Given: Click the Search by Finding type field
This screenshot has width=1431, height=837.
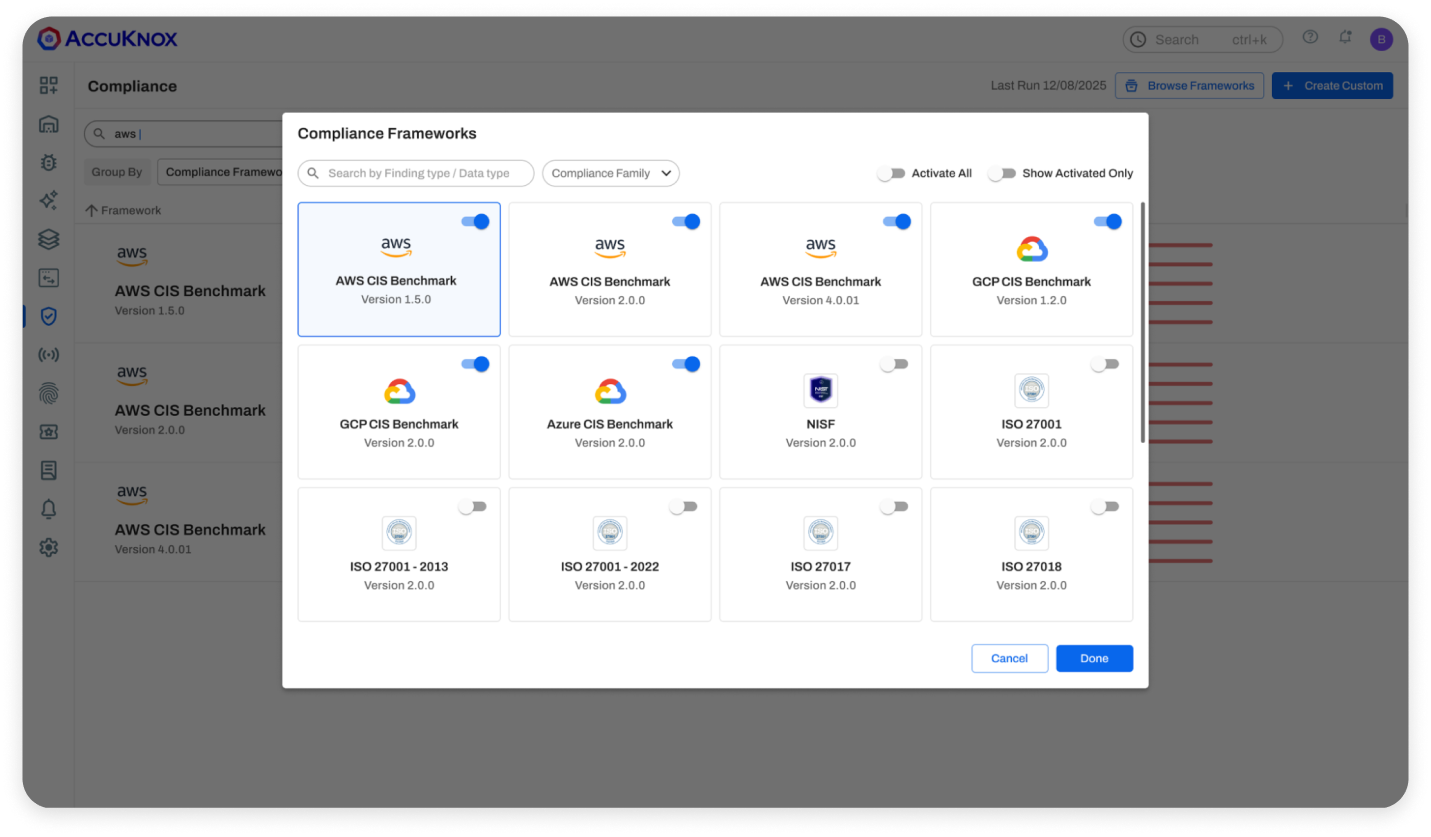Looking at the screenshot, I should 415,173.
